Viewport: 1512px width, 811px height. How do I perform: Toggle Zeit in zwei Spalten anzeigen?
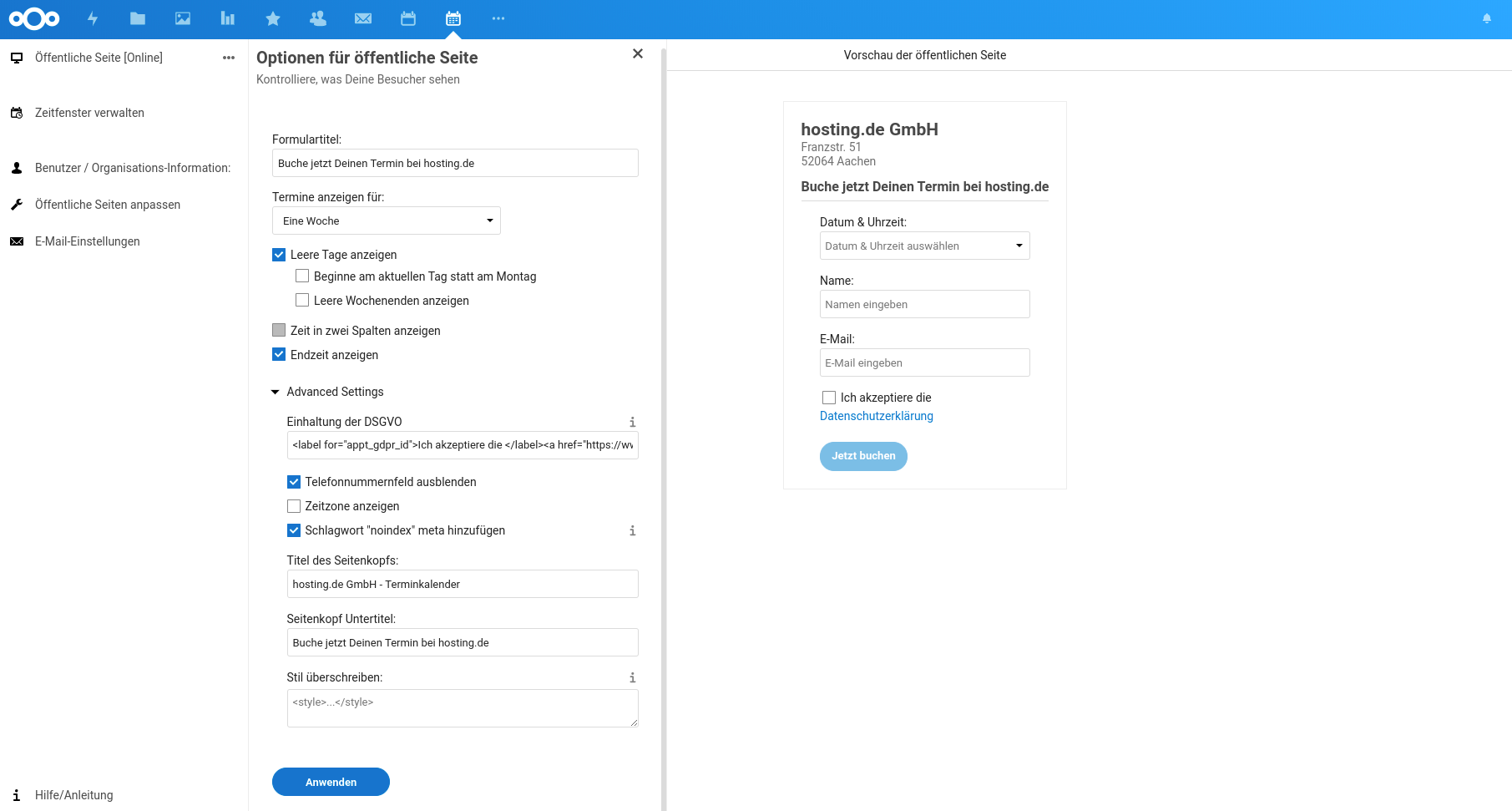pyautogui.click(x=279, y=330)
